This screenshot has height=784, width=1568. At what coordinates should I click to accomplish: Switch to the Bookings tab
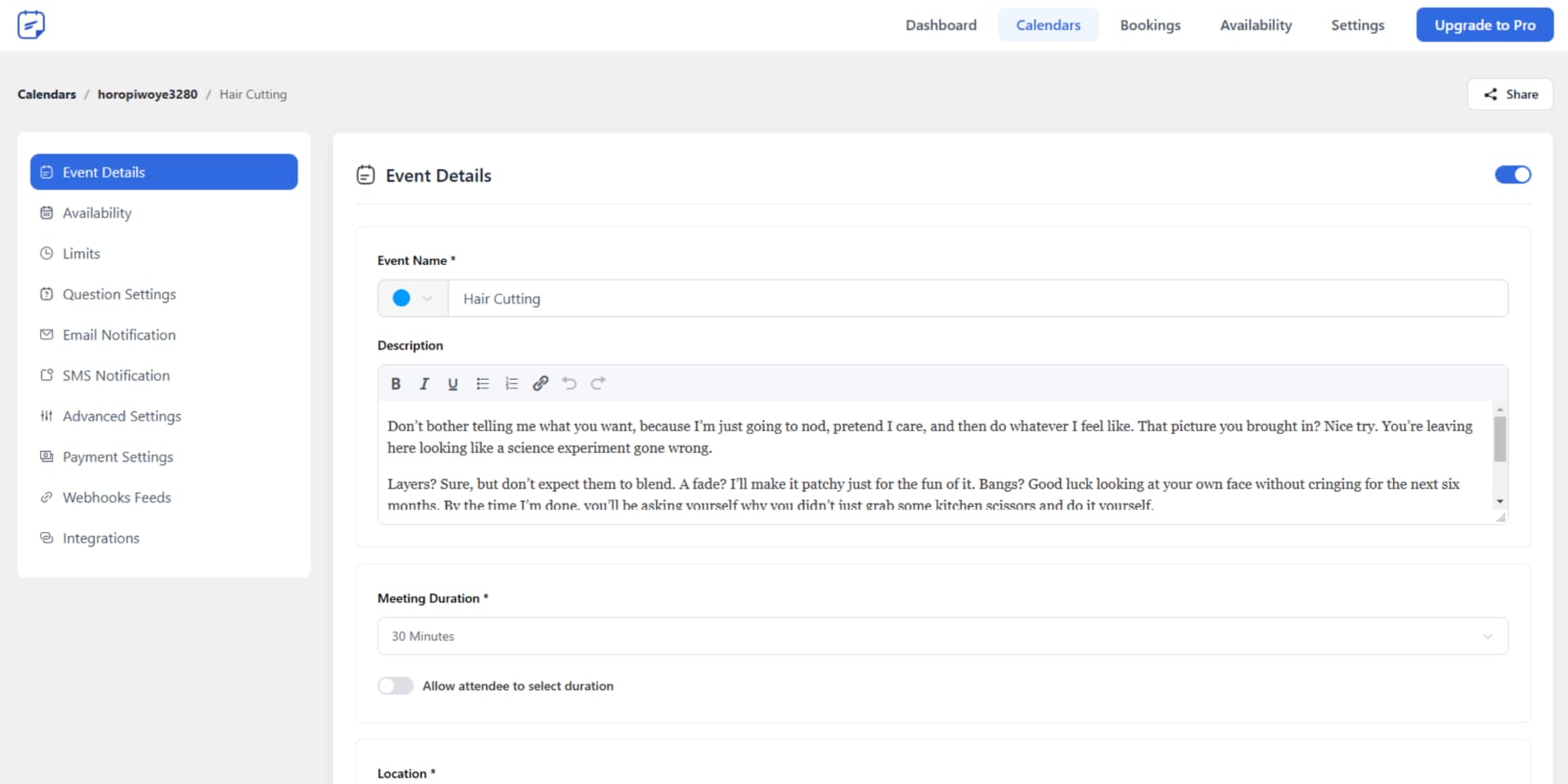[1150, 24]
